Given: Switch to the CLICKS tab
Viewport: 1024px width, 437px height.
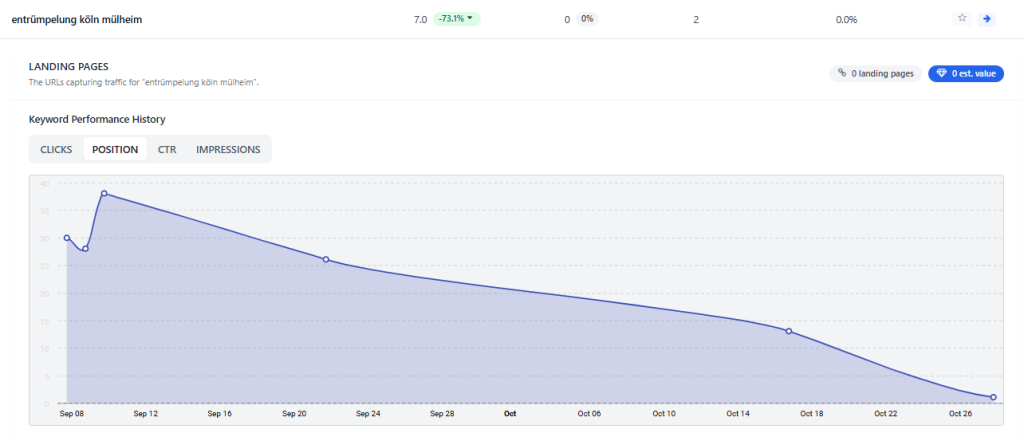Looking at the screenshot, I should pyautogui.click(x=56, y=149).
